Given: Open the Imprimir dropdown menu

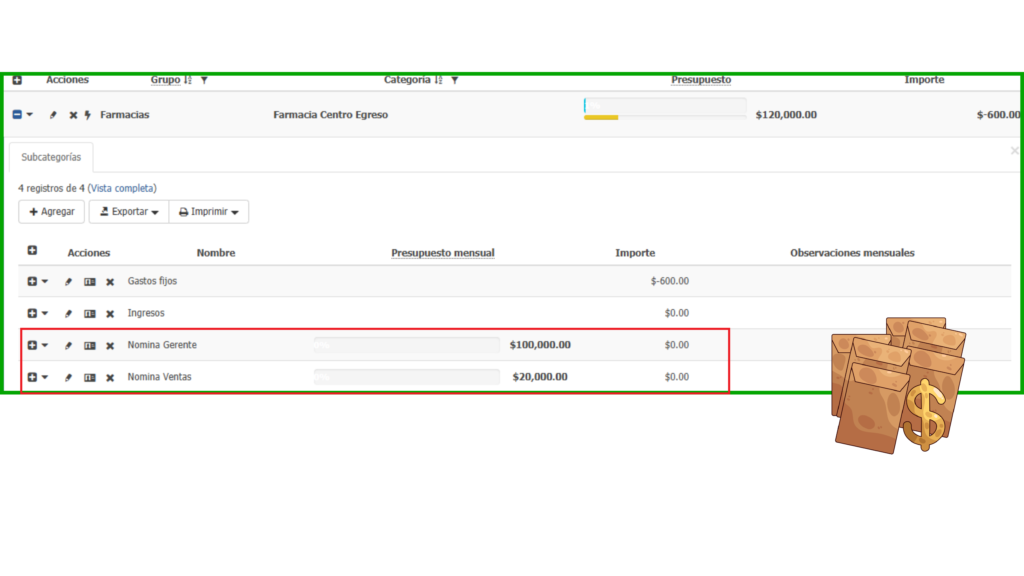Looking at the screenshot, I should (208, 212).
